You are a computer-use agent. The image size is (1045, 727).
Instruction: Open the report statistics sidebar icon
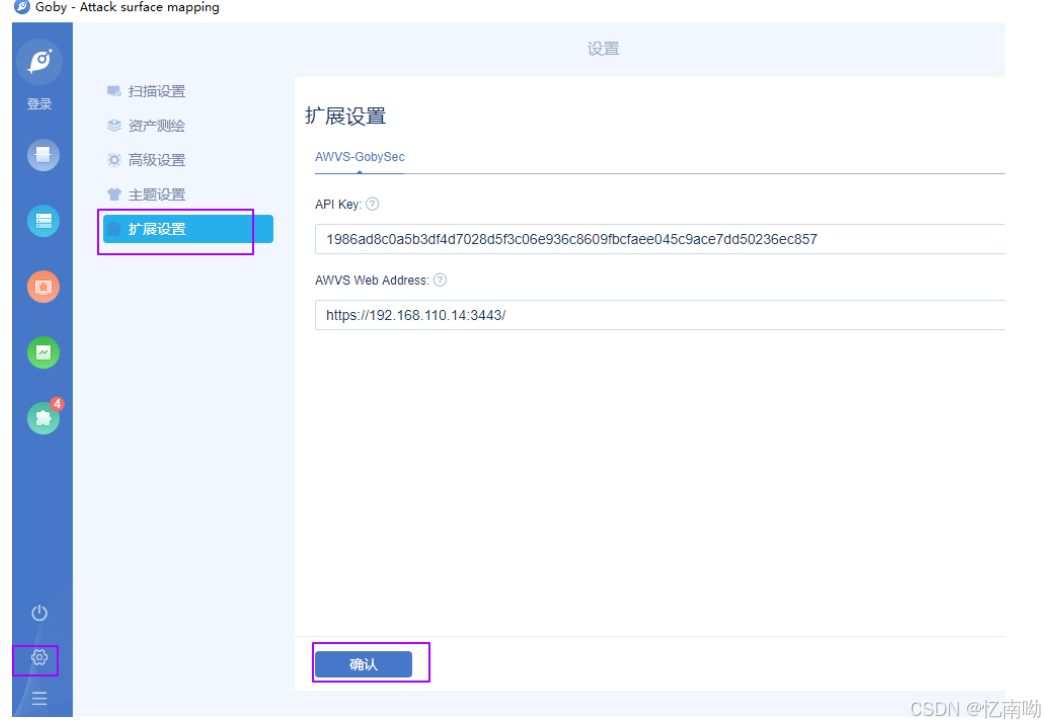click(43, 353)
